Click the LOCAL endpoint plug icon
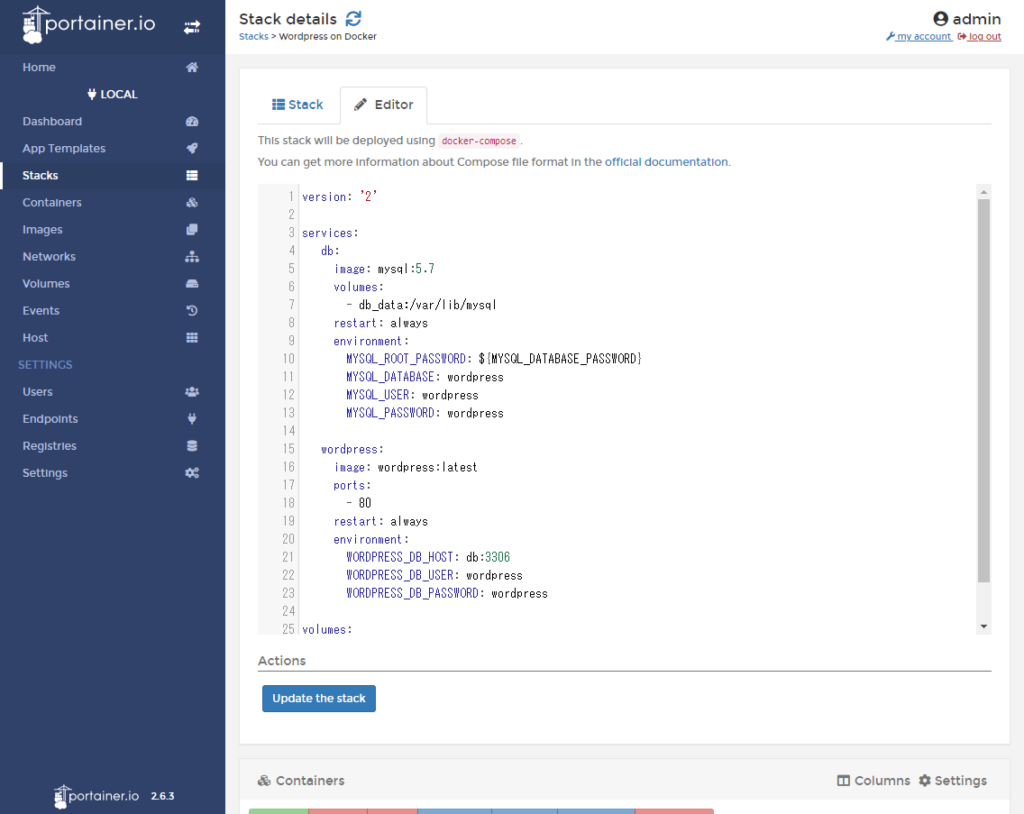The width and height of the screenshot is (1024, 814). (x=92, y=94)
